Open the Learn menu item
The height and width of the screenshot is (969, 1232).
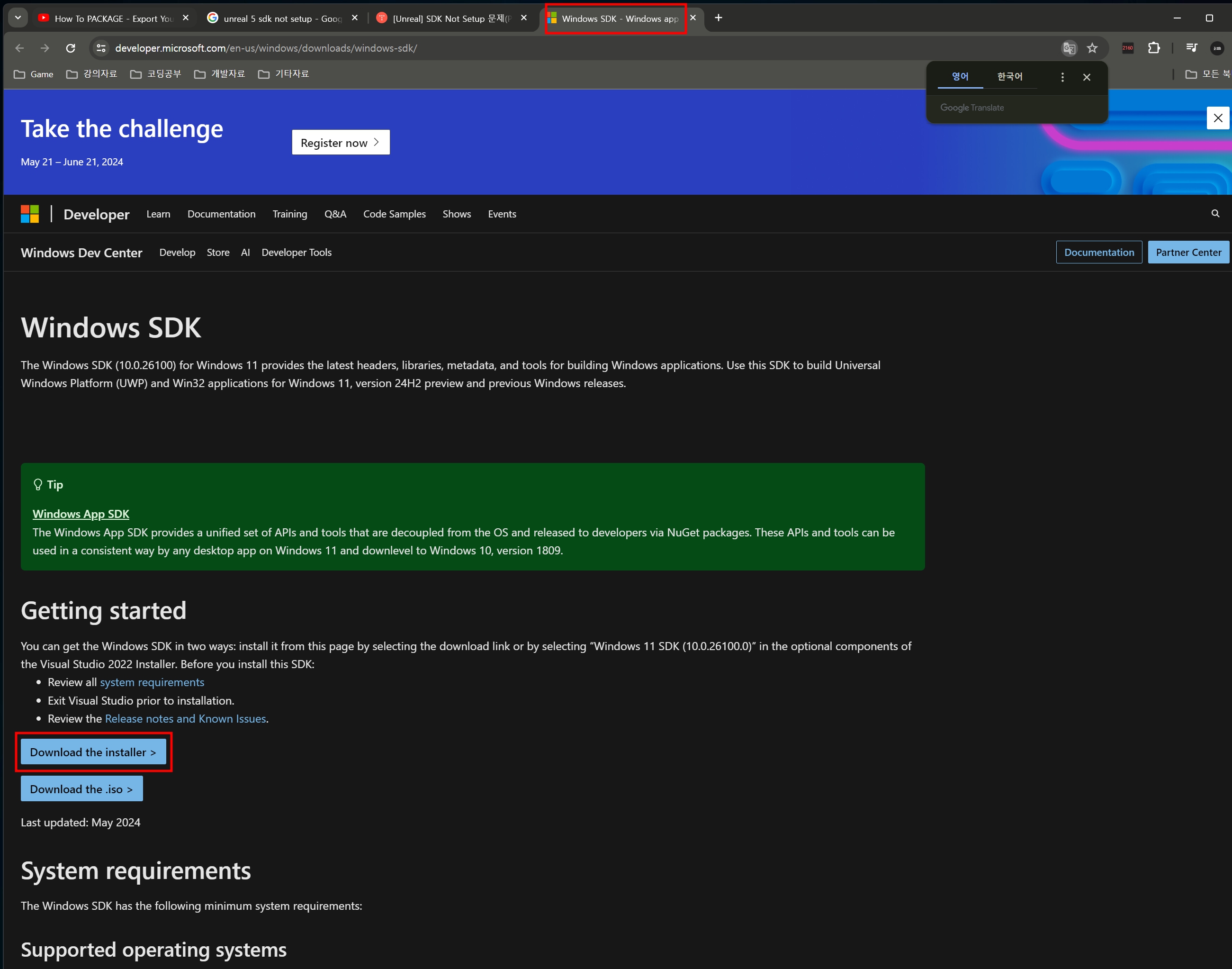(x=158, y=214)
